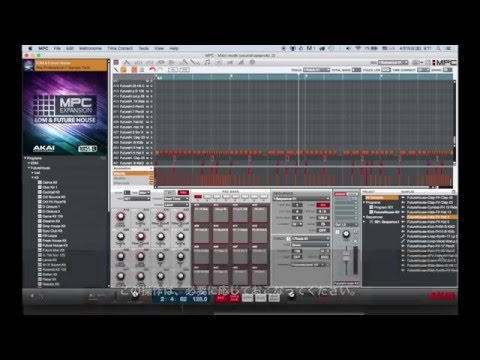Select pad bank A
The height and width of the screenshot is (360, 480).
pyautogui.click(x=198, y=197)
